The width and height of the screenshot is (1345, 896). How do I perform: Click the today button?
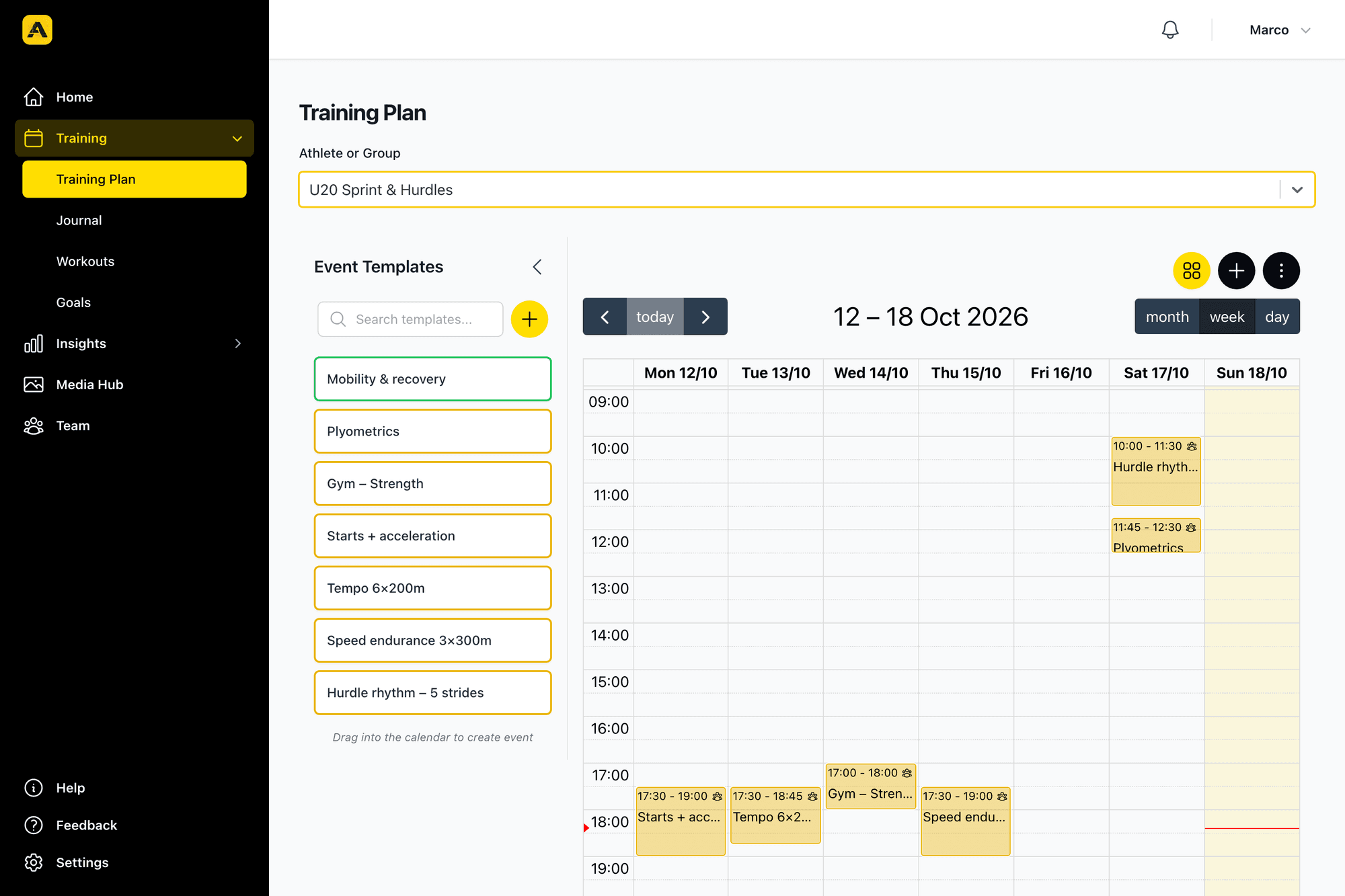coord(655,317)
